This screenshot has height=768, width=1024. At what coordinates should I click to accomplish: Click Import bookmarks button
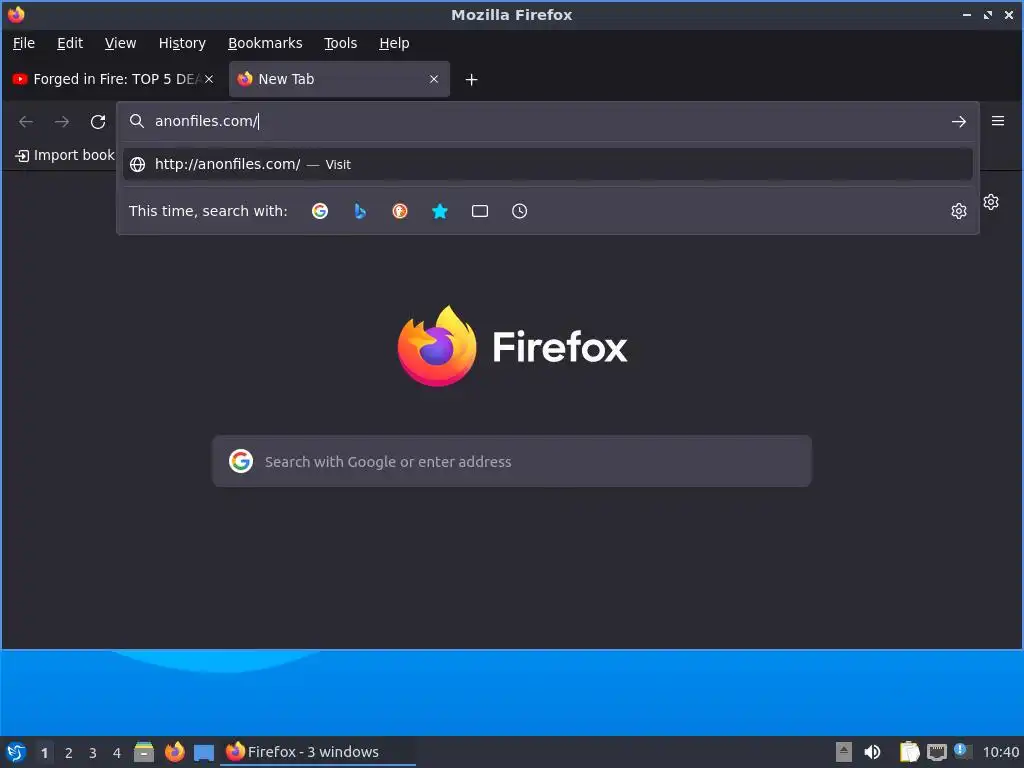pos(65,155)
